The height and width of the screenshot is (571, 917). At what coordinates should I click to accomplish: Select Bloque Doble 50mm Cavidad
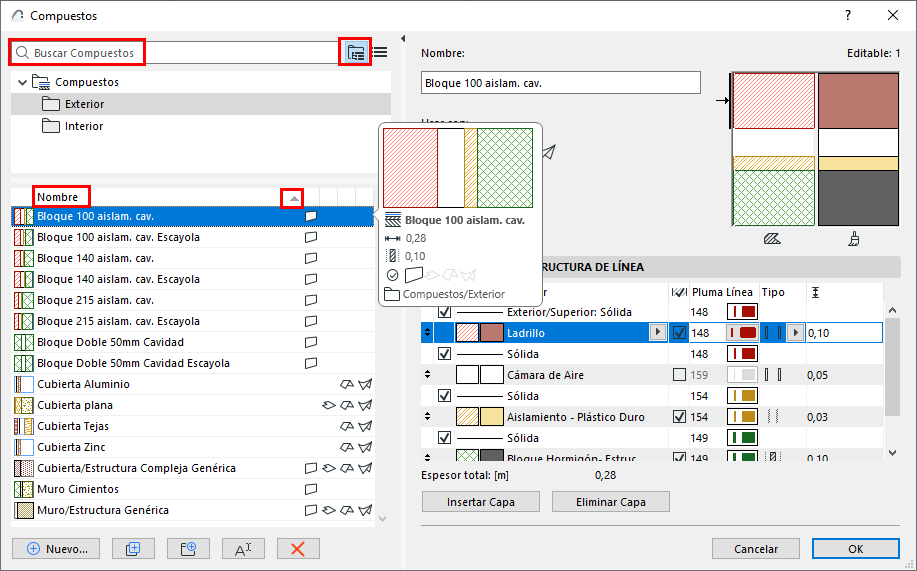(192, 342)
